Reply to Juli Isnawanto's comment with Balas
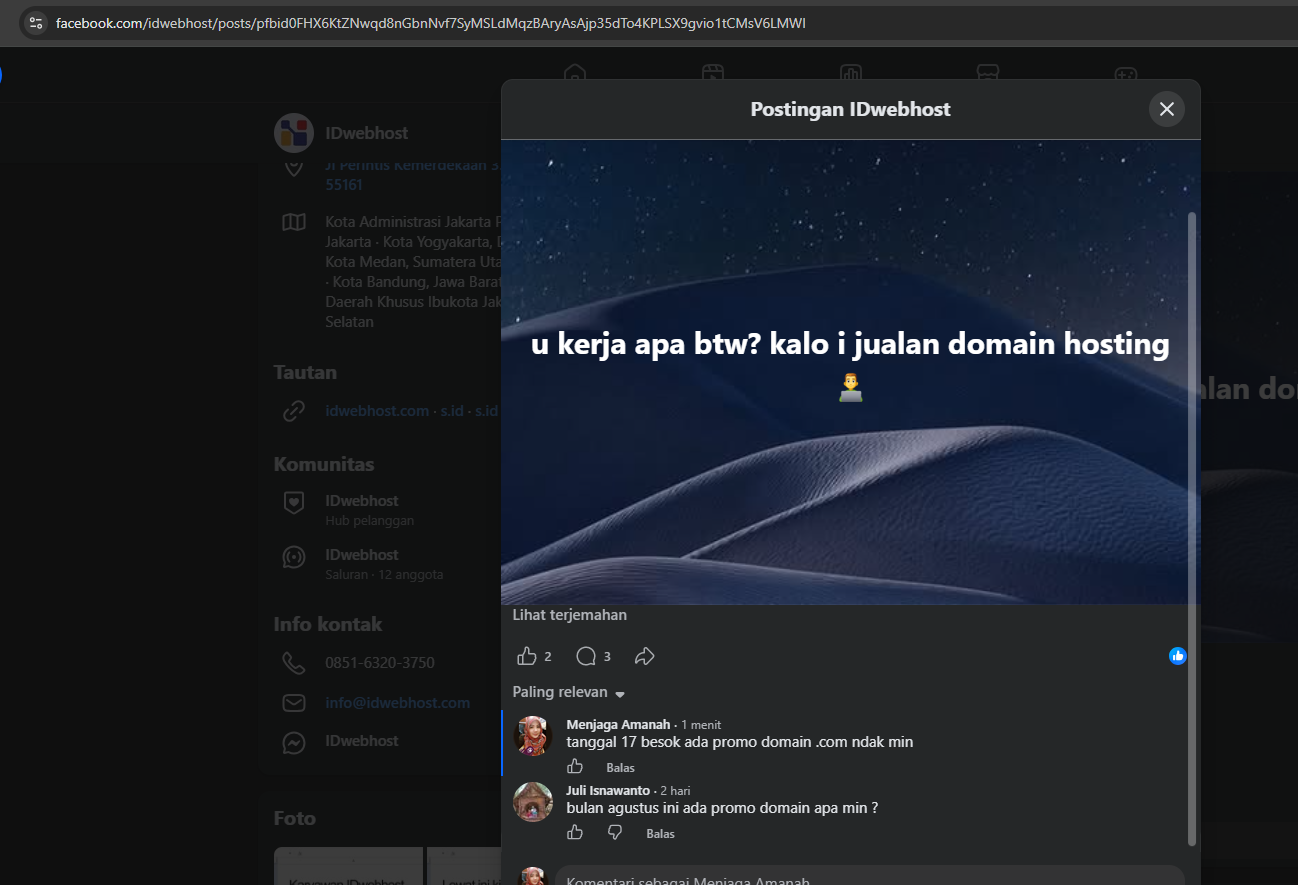The image size is (1298, 885). [x=660, y=834]
